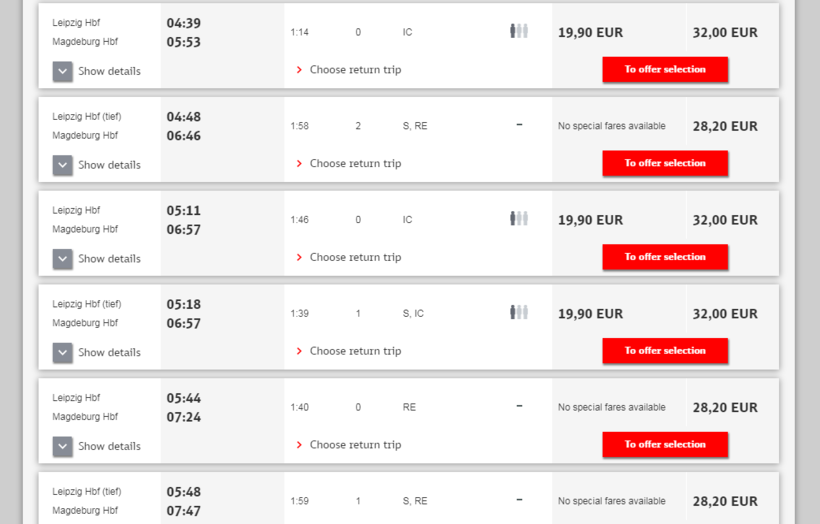Viewport: 820px width, 524px height.
Task: Click red arrow beside 04:39 return trip
Action: click(x=299, y=70)
